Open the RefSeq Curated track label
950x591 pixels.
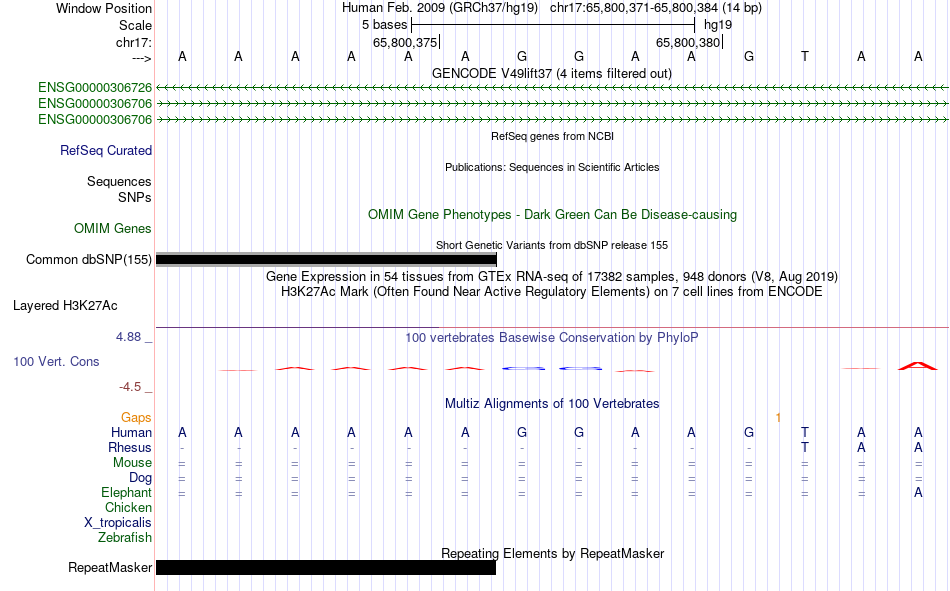106,150
